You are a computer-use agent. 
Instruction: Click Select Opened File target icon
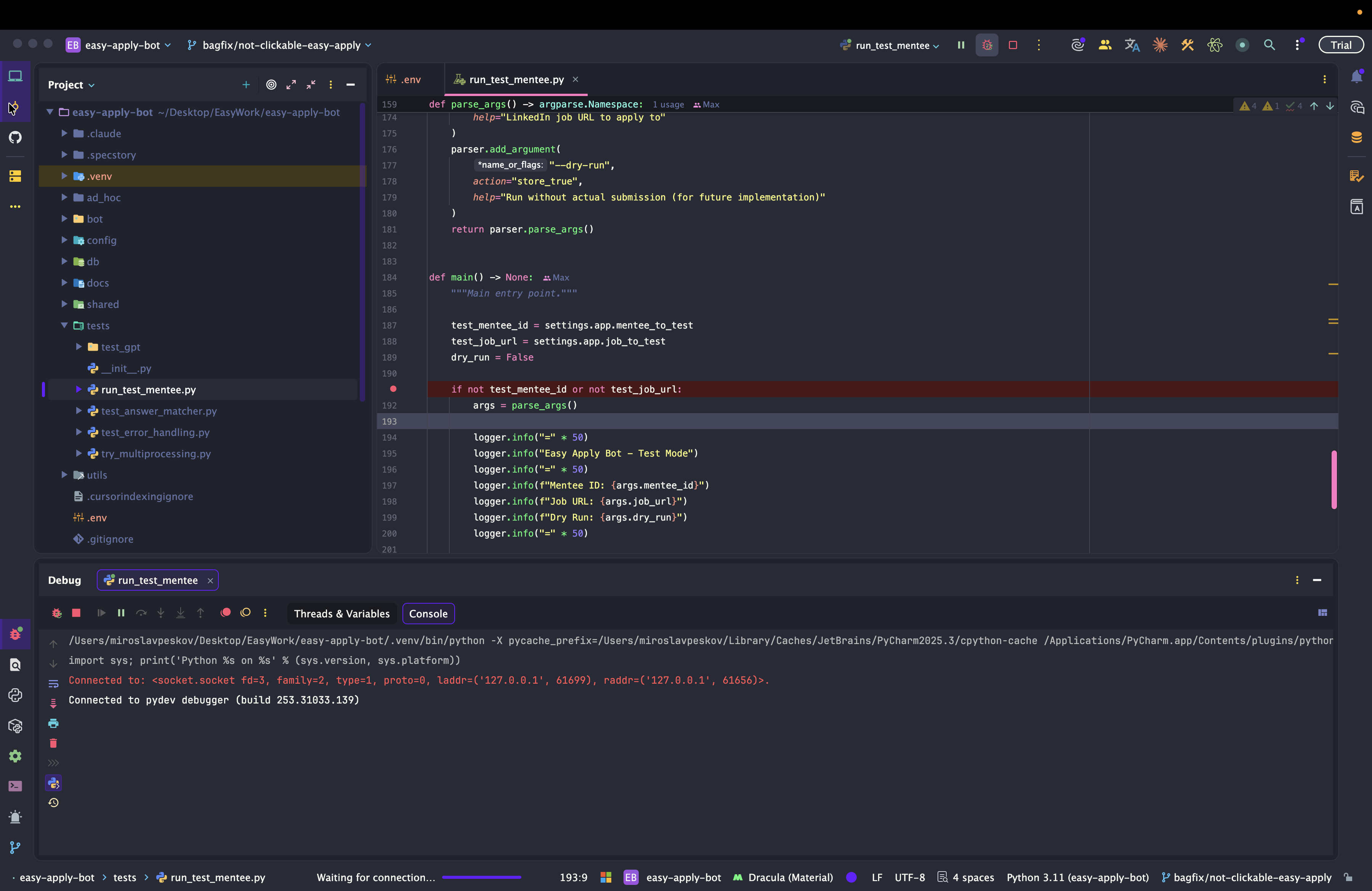tap(271, 85)
